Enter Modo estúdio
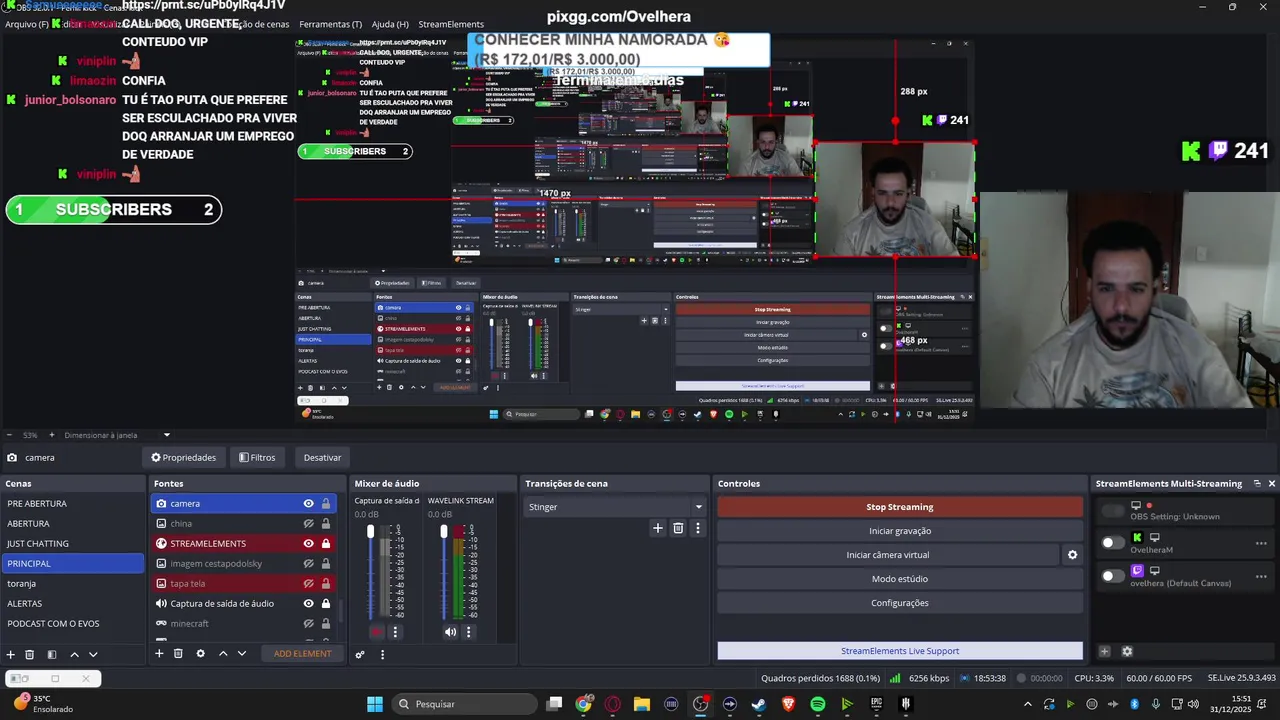 coord(900,579)
